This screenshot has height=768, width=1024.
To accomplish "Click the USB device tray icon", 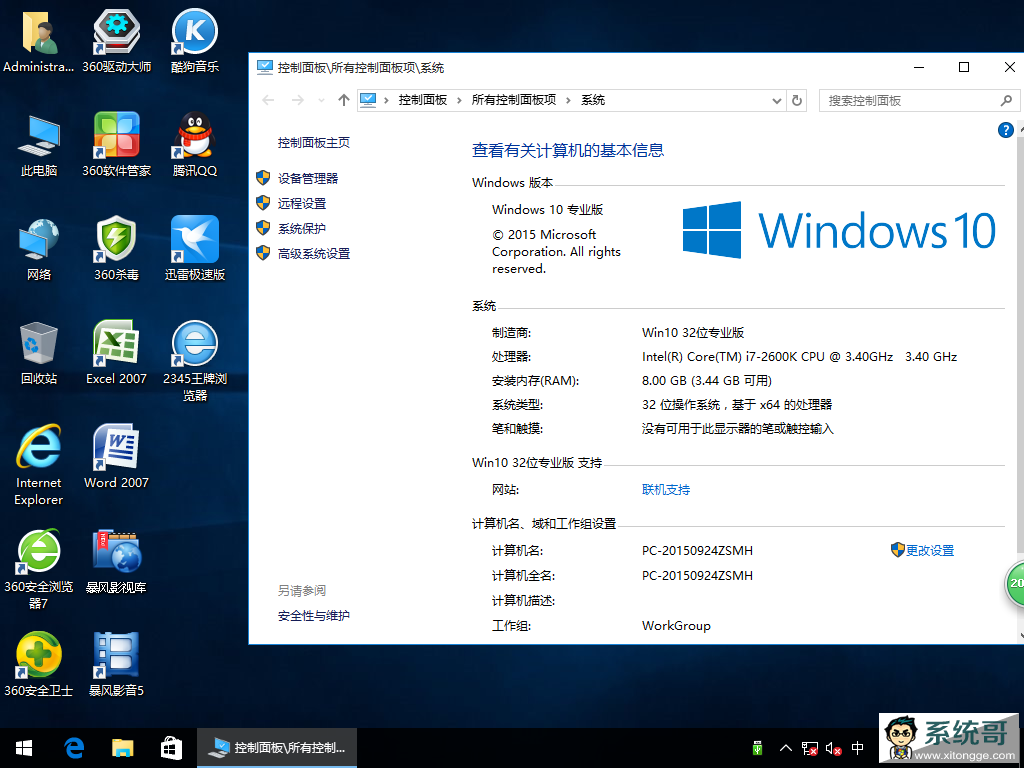I will point(758,748).
